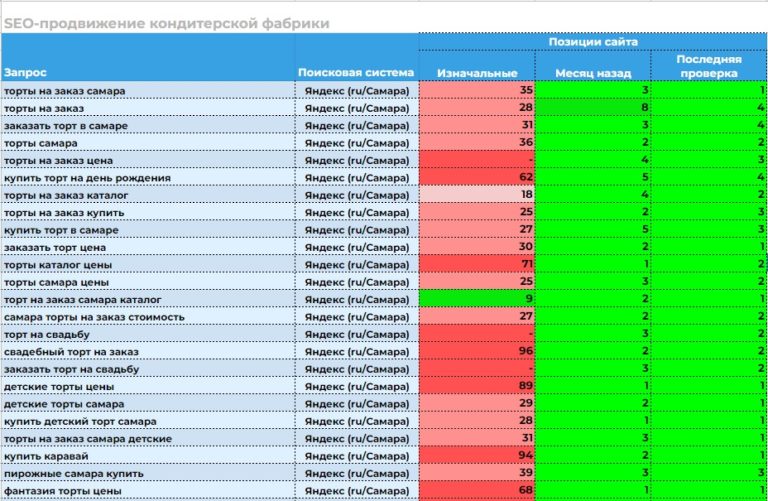Viewport: 768px width, 501px height.
Task: Select the query cell 'купить каравай'
Action: [148, 456]
